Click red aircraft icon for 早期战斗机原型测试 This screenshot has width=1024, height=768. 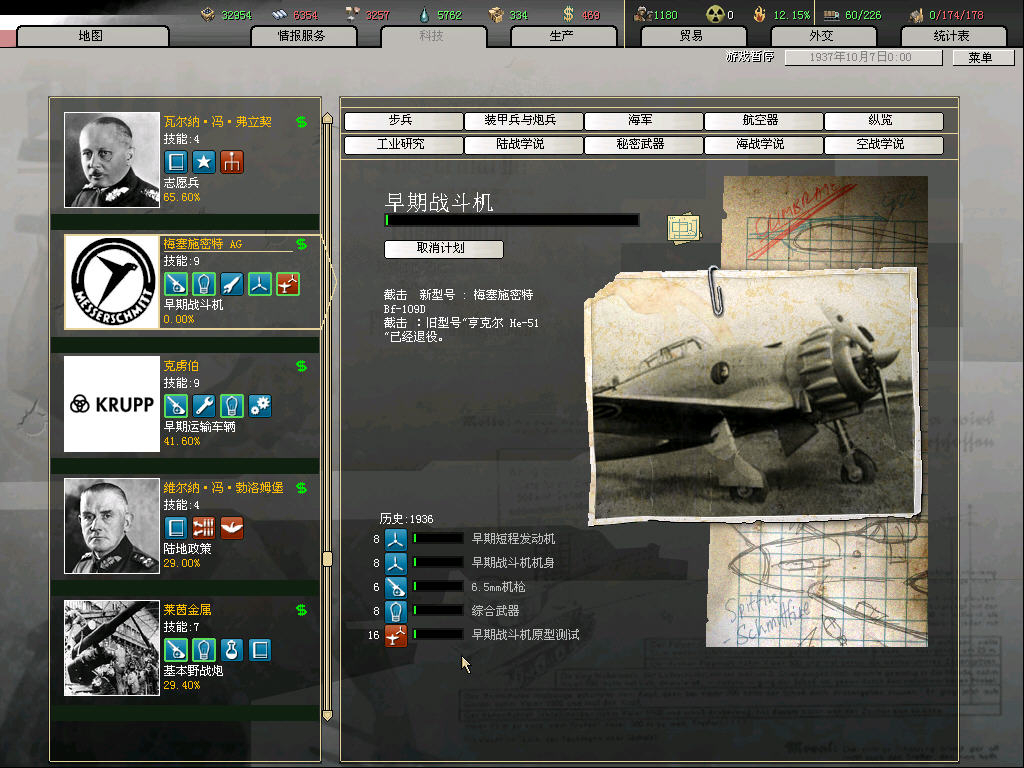[x=396, y=636]
